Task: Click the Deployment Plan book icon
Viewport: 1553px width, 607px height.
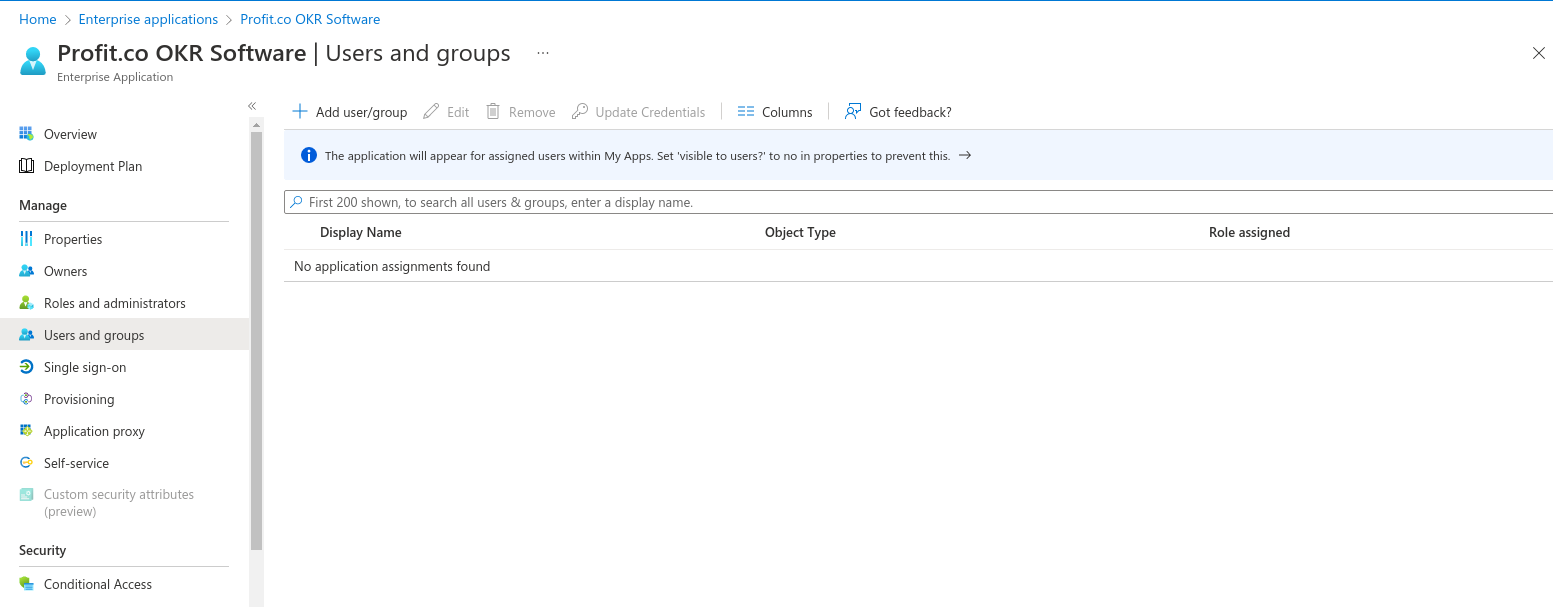Action: [x=26, y=166]
